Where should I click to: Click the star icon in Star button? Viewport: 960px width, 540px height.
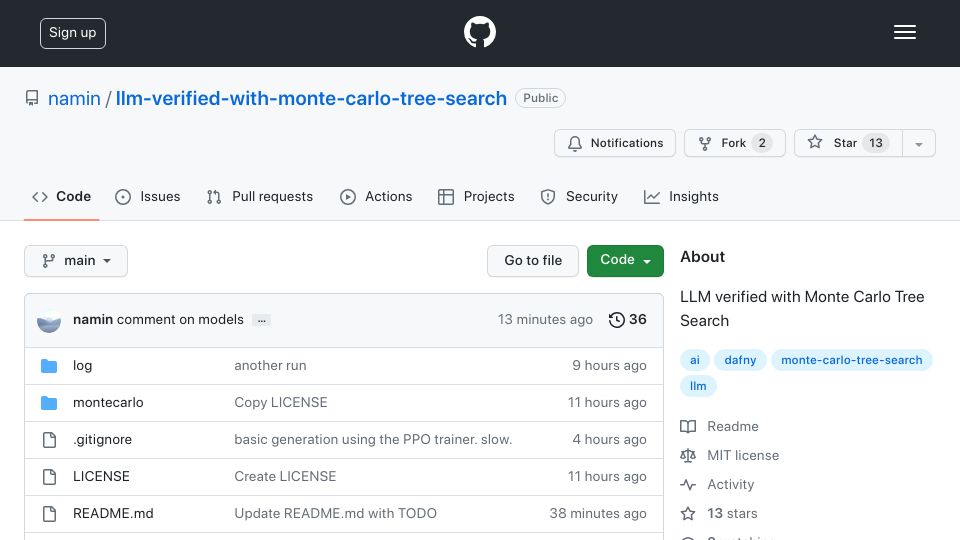click(x=814, y=143)
